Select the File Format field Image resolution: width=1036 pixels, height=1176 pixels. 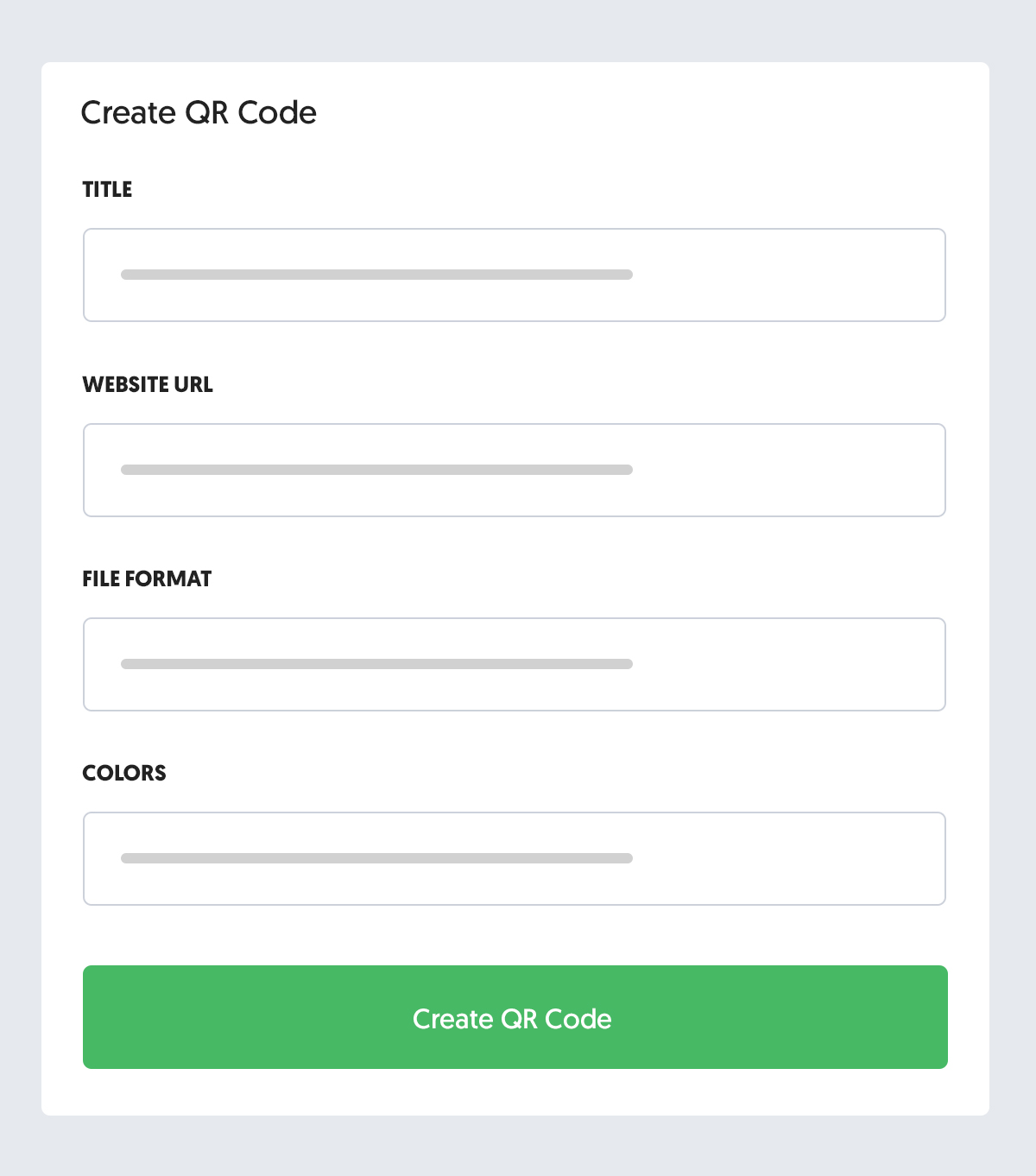(515, 664)
